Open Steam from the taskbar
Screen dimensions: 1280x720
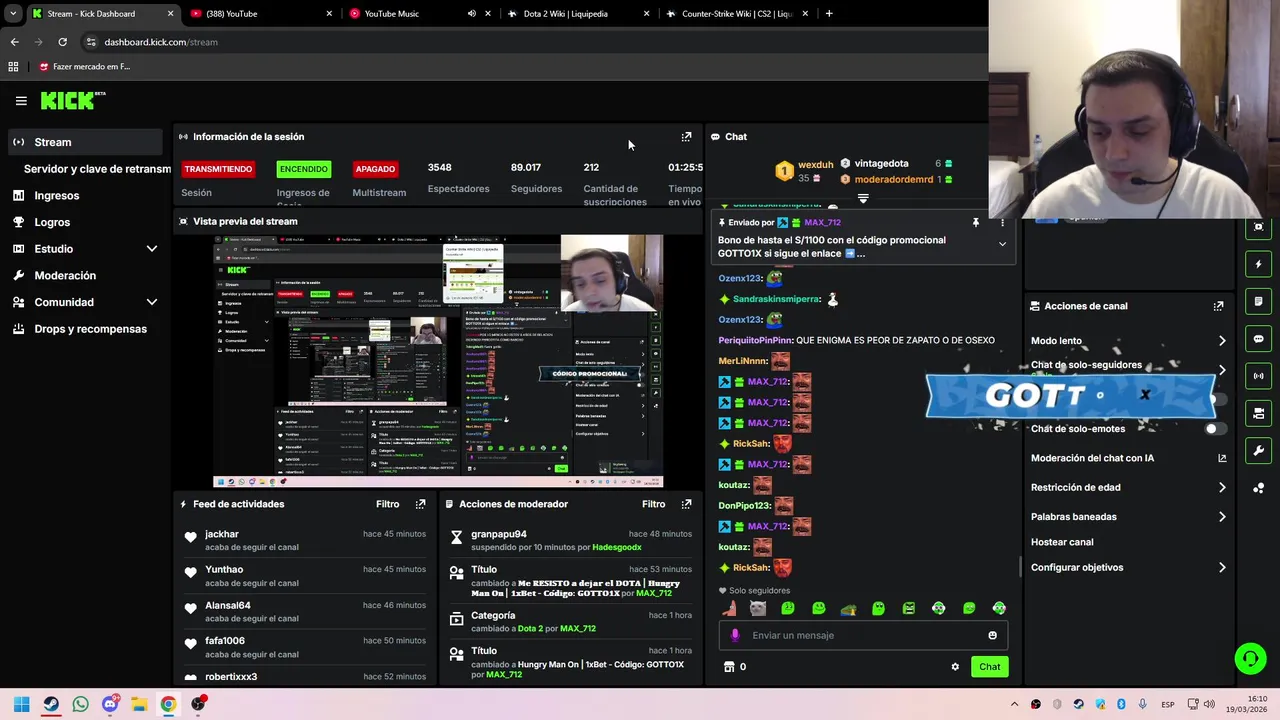pos(51,704)
